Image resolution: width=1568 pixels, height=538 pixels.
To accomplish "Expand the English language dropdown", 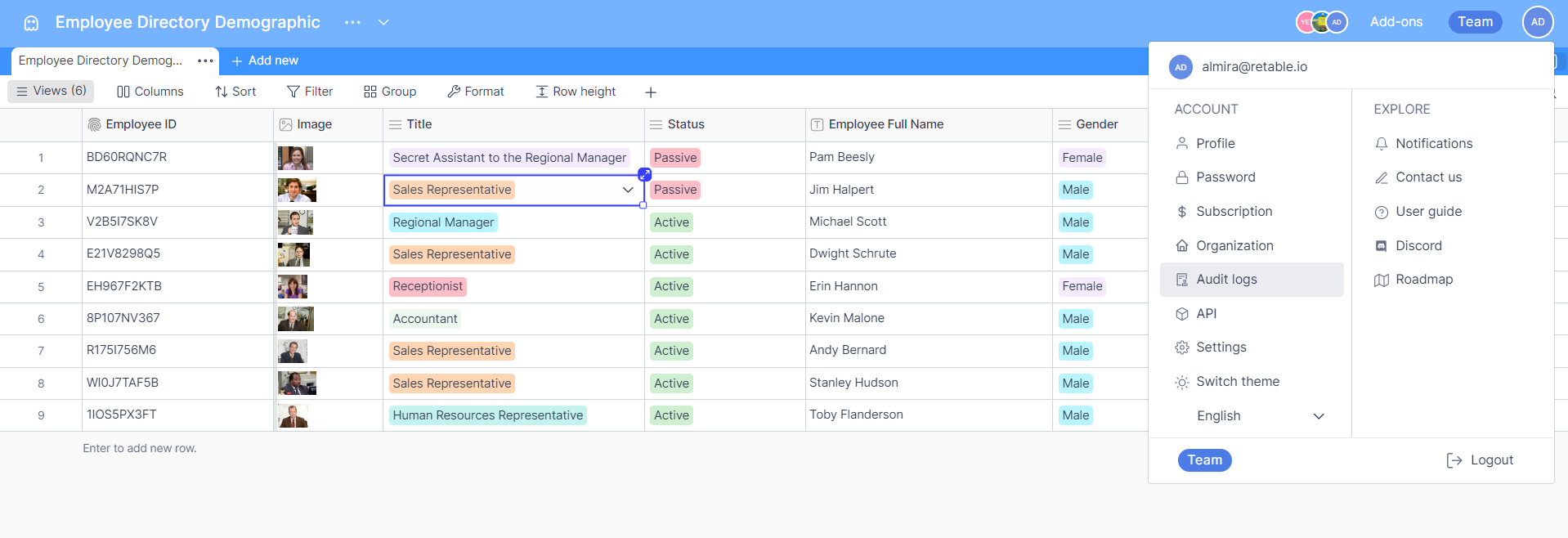I will point(1318,416).
